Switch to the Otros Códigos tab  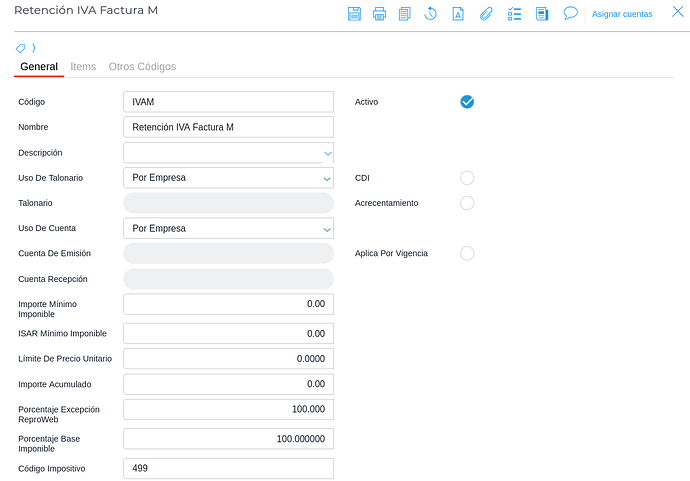(142, 67)
